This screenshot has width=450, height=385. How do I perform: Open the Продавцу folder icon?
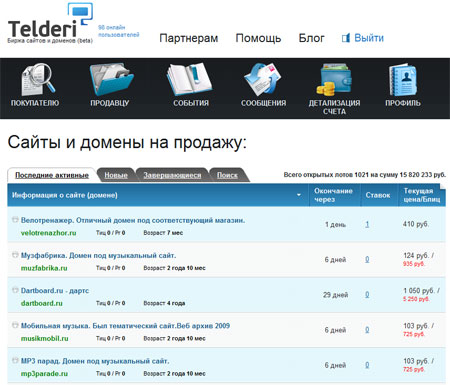click(x=112, y=80)
